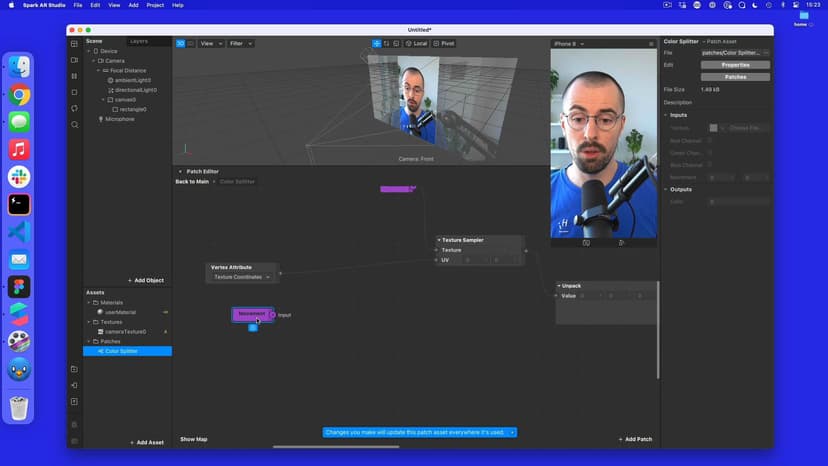Click the video camera icon in the left toolbar

(74, 60)
